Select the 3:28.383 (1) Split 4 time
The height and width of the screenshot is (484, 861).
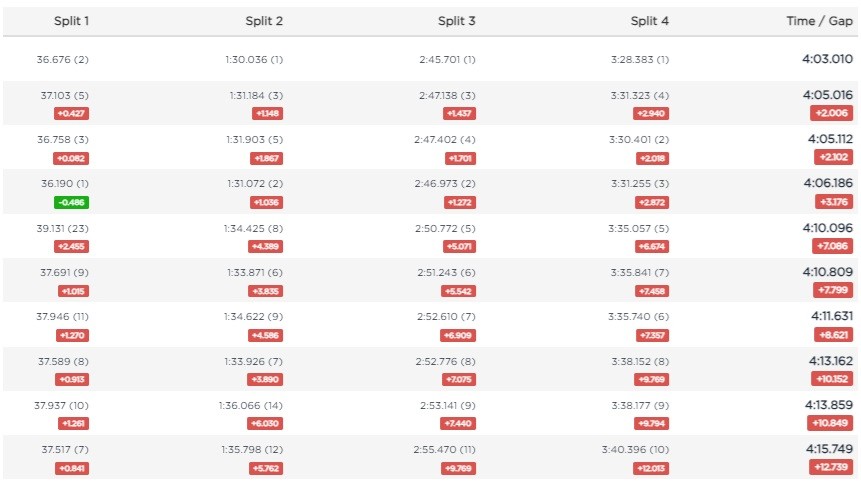640,59
